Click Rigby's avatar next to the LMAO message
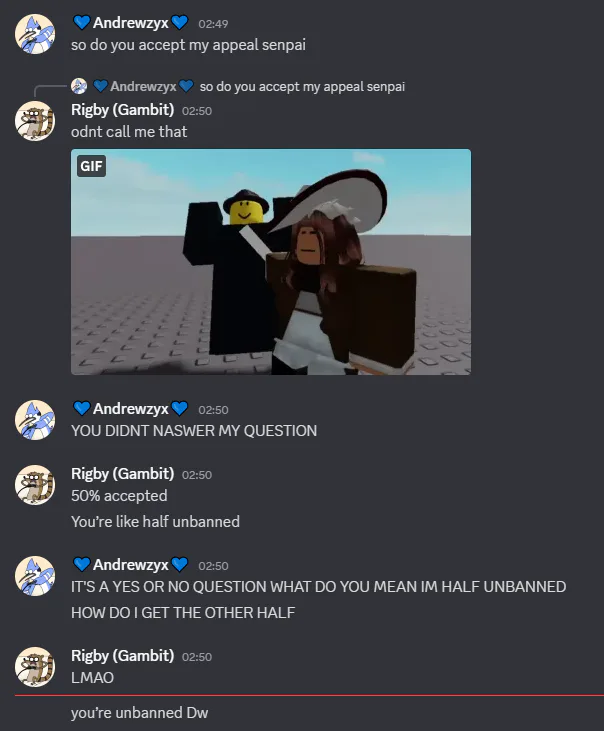The image size is (604, 731). pos(35,667)
